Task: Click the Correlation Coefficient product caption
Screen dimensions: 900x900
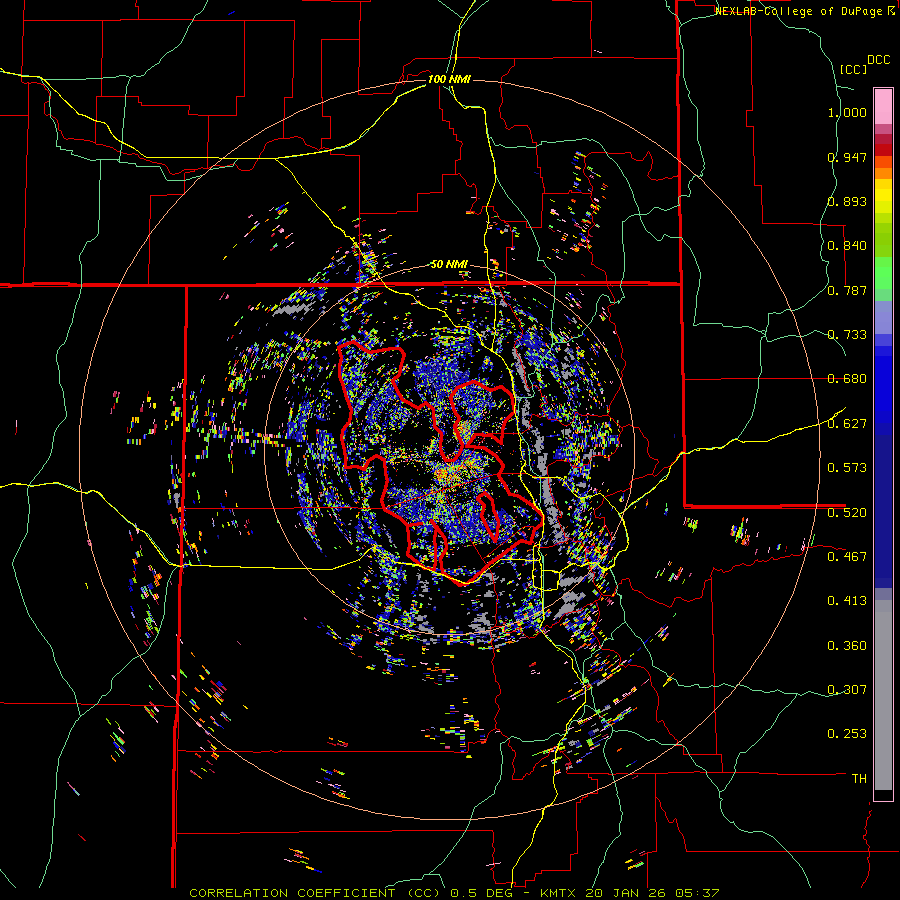Action: pos(454,893)
